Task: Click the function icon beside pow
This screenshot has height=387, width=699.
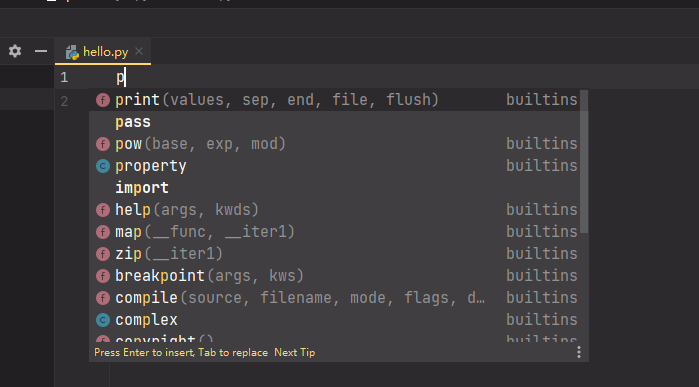Action: [x=103, y=144]
